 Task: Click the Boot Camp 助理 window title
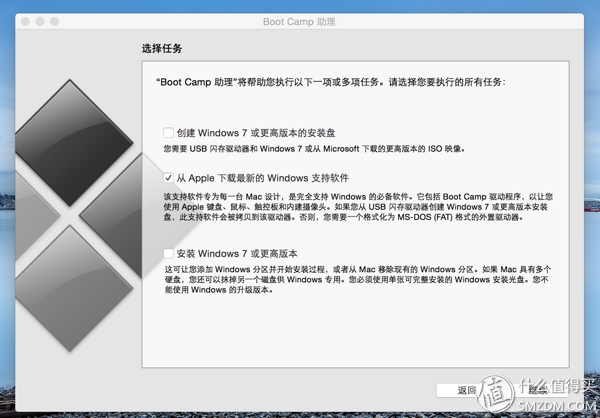tap(299, 22)
